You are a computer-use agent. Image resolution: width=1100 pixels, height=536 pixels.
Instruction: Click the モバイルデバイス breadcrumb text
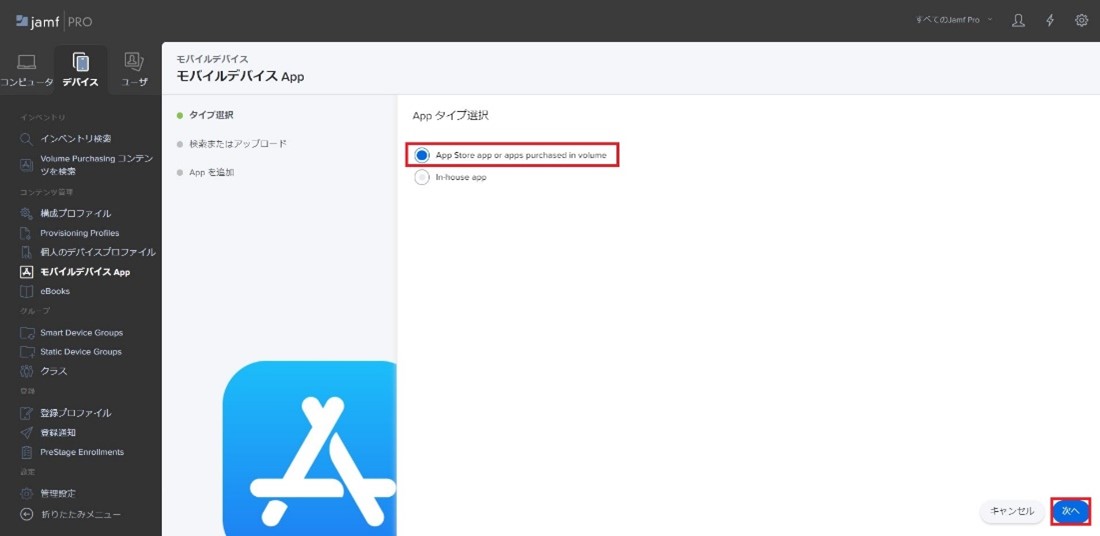(x=212, y=60)
